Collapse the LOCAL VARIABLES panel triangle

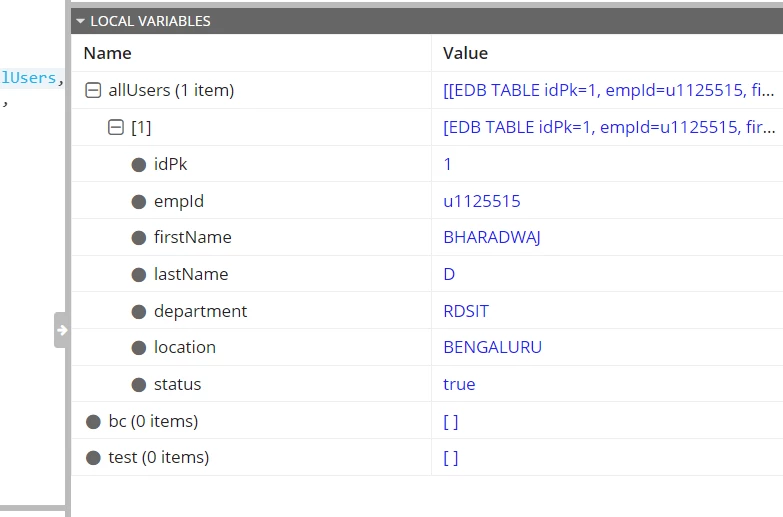pyautogui.click(x=80, y=21)
